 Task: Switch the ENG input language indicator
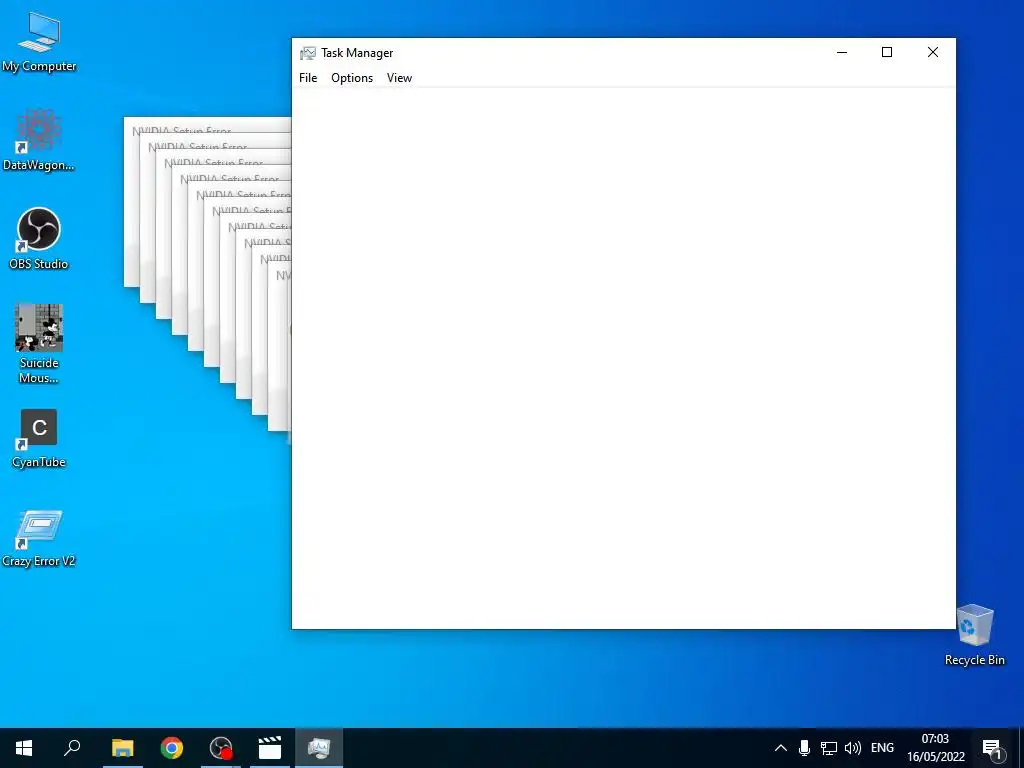[882, 748]
